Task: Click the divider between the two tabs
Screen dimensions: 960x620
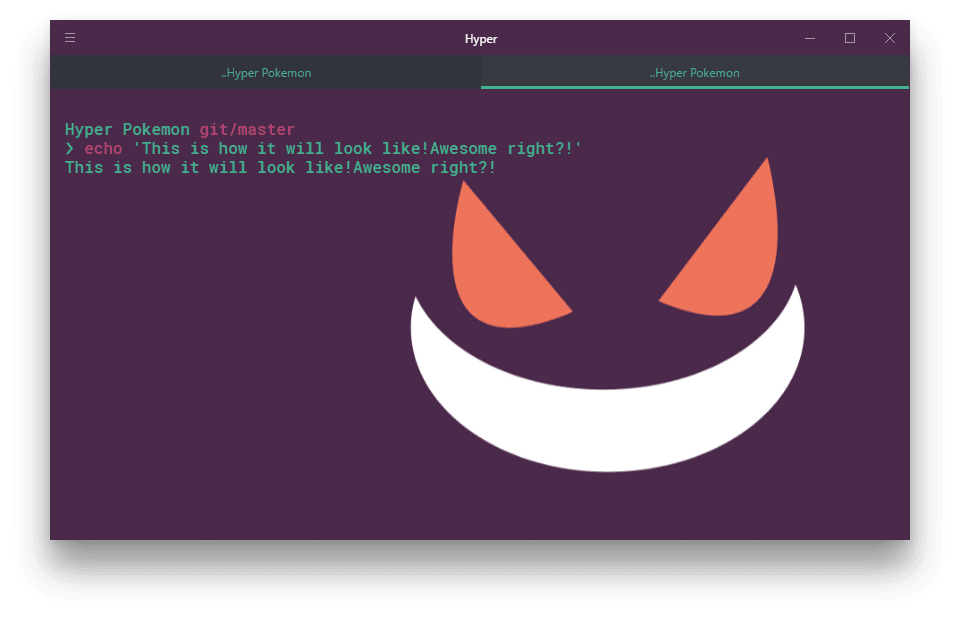Action: pos(481,72)
